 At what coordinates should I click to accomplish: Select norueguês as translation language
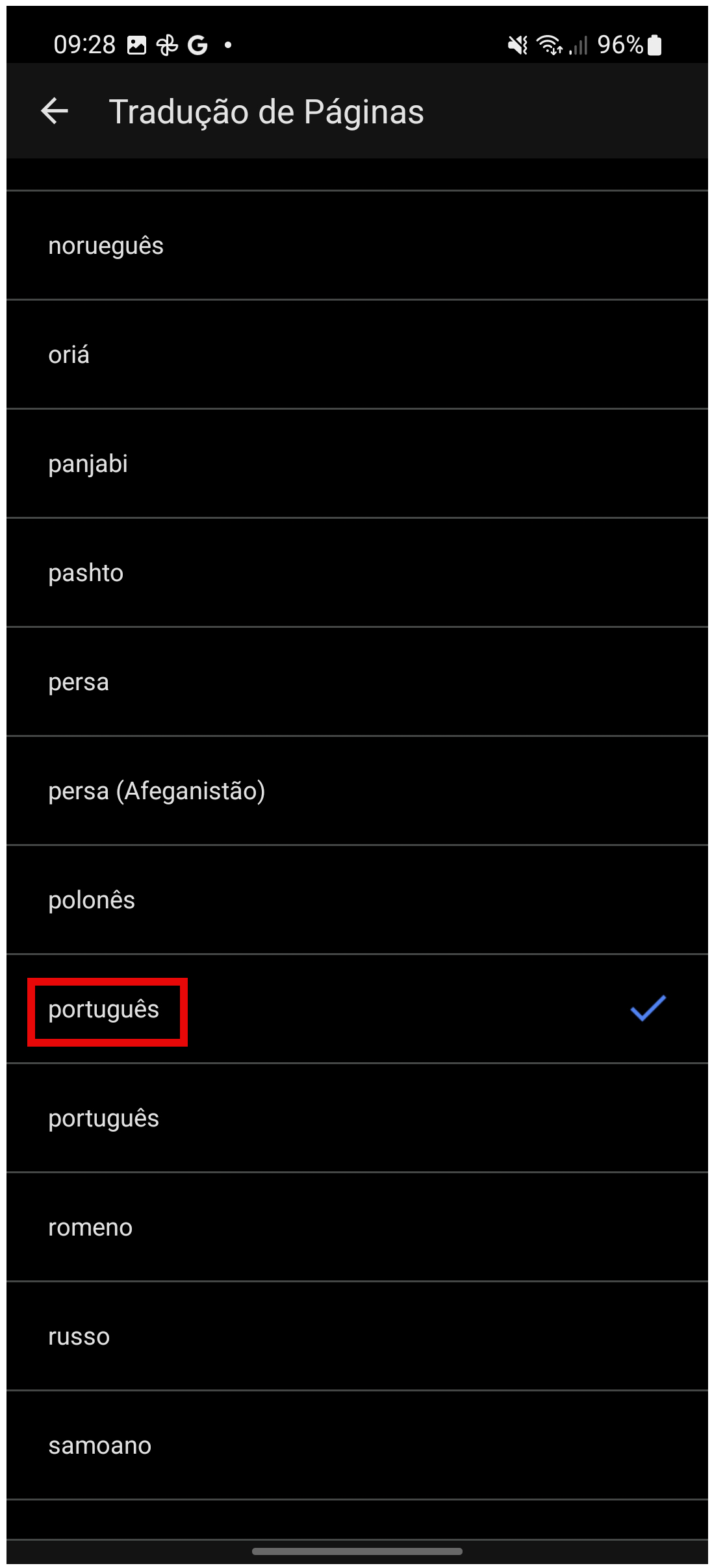tap(106, 246)
